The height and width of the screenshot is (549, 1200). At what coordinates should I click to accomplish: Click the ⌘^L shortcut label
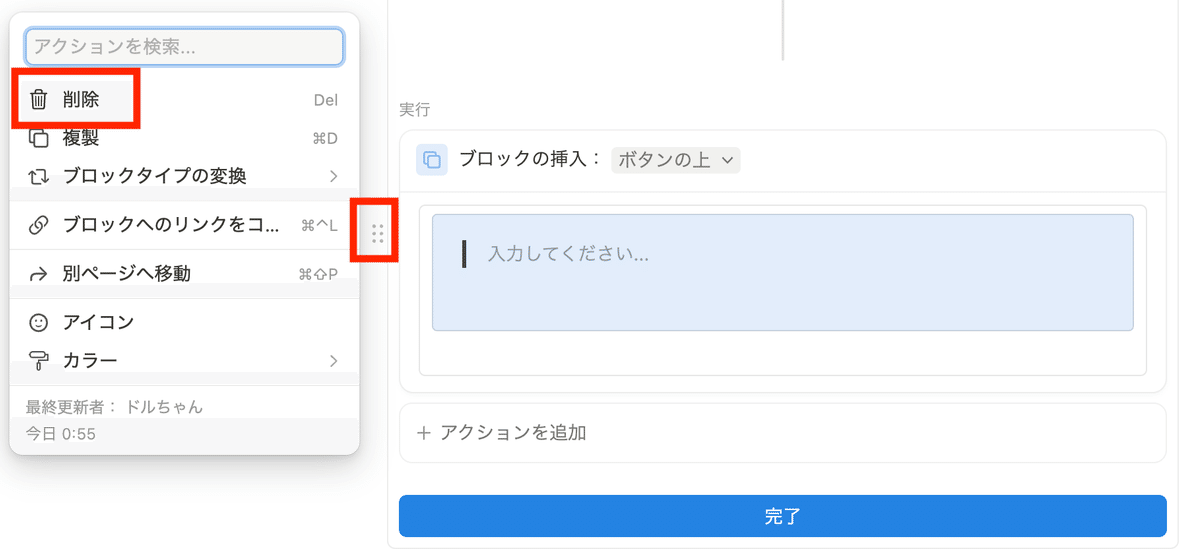click(x=320, y=225)
